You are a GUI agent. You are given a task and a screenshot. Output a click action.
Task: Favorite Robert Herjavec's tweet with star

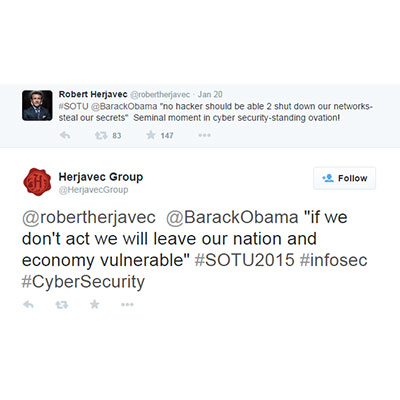(151, 135)
